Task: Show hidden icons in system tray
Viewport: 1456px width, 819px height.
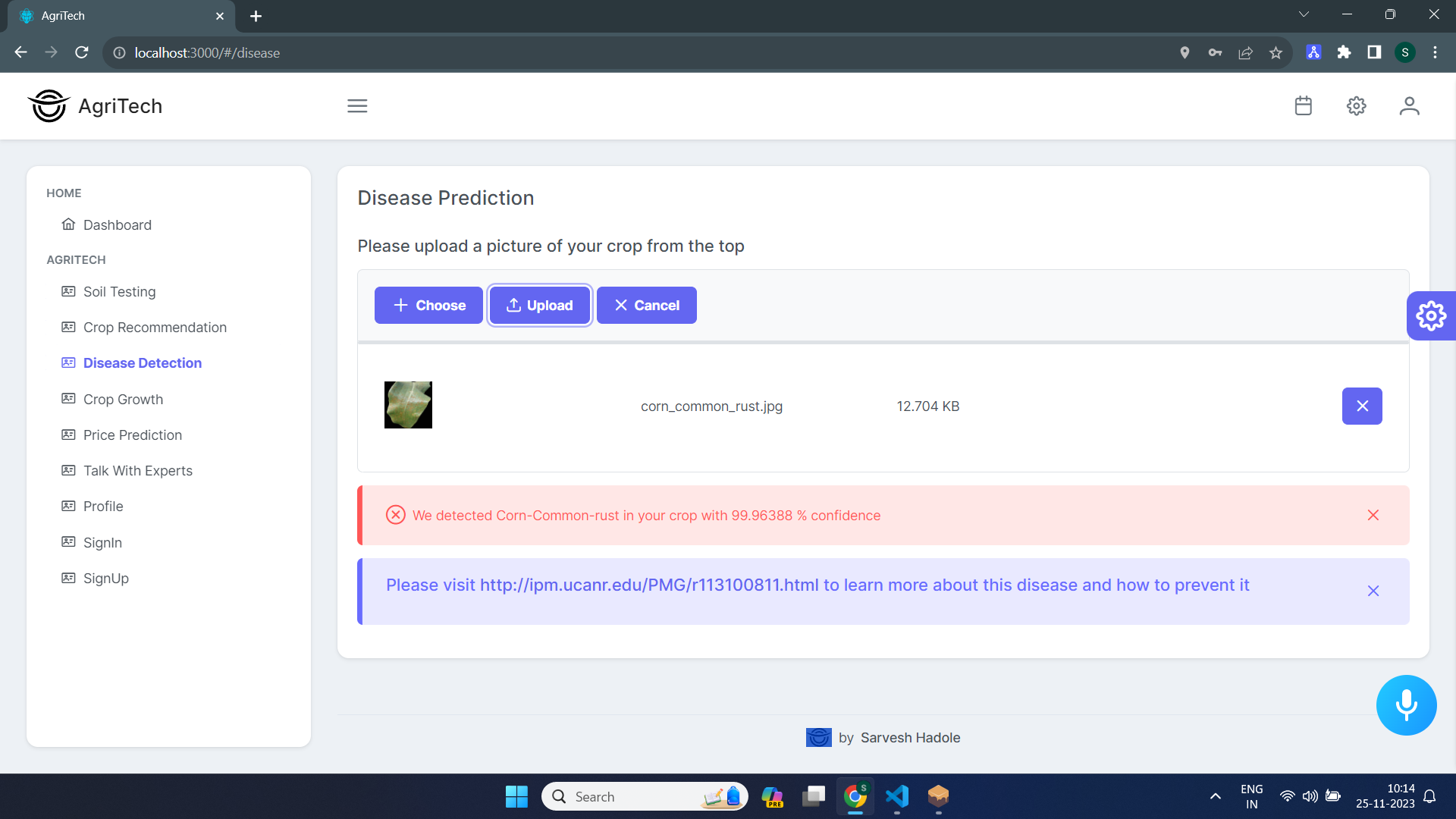Action: pos(1215,796)
